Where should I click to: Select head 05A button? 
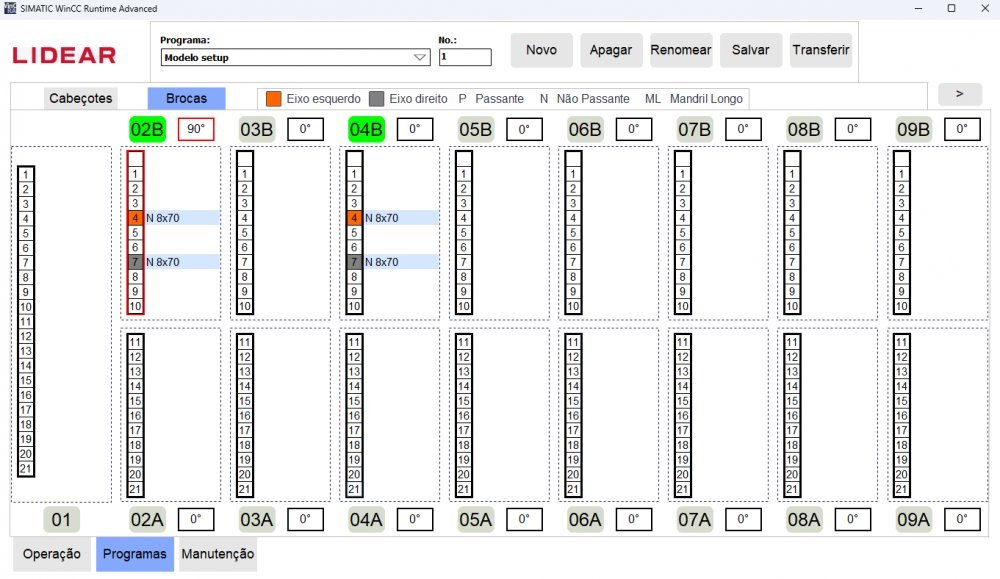tap(476, 520)
